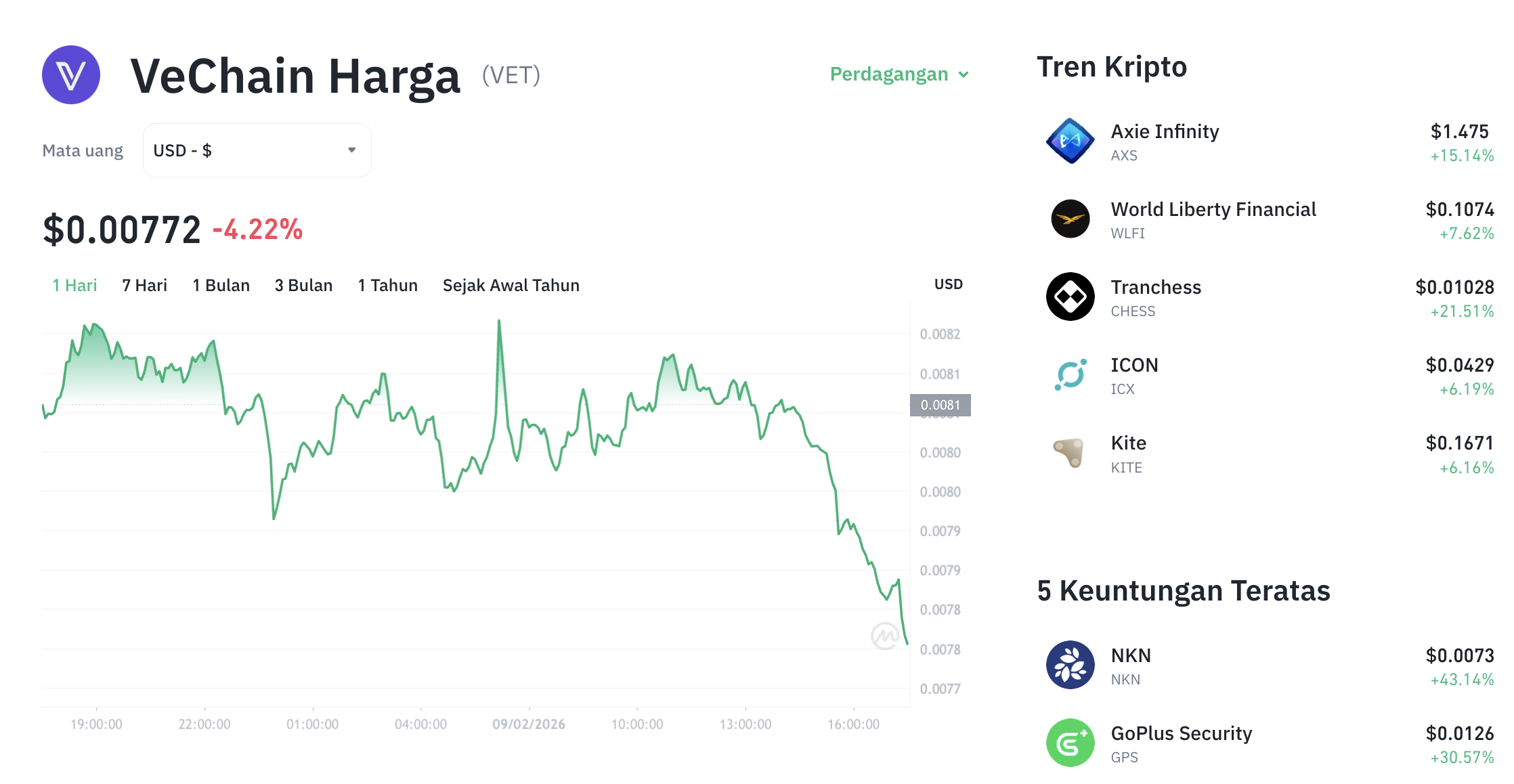This screenshot has height=784, width=1514.
Task: Click the Tren Kripto heading
Action: pos(1111,66)
